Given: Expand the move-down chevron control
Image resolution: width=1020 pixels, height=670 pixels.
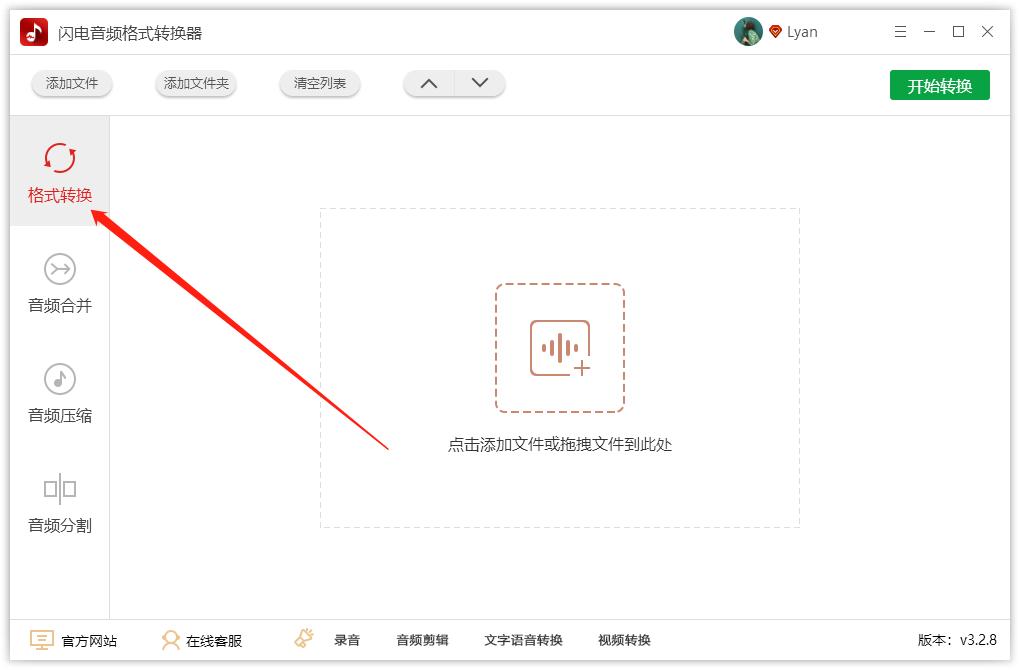Looking at the screenshot, I should [478, 84].
